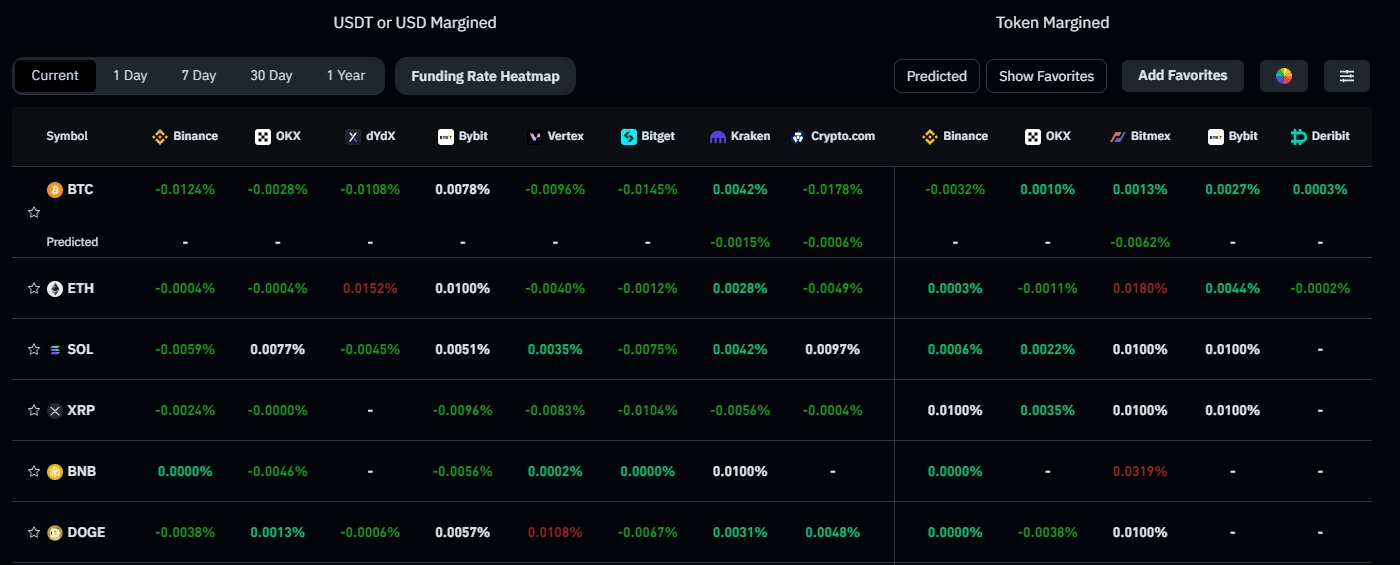The width and height of the screenshot is (1400, 565).
Task: Click the color wheel theme icon
Action: [x=1284, y=76]
